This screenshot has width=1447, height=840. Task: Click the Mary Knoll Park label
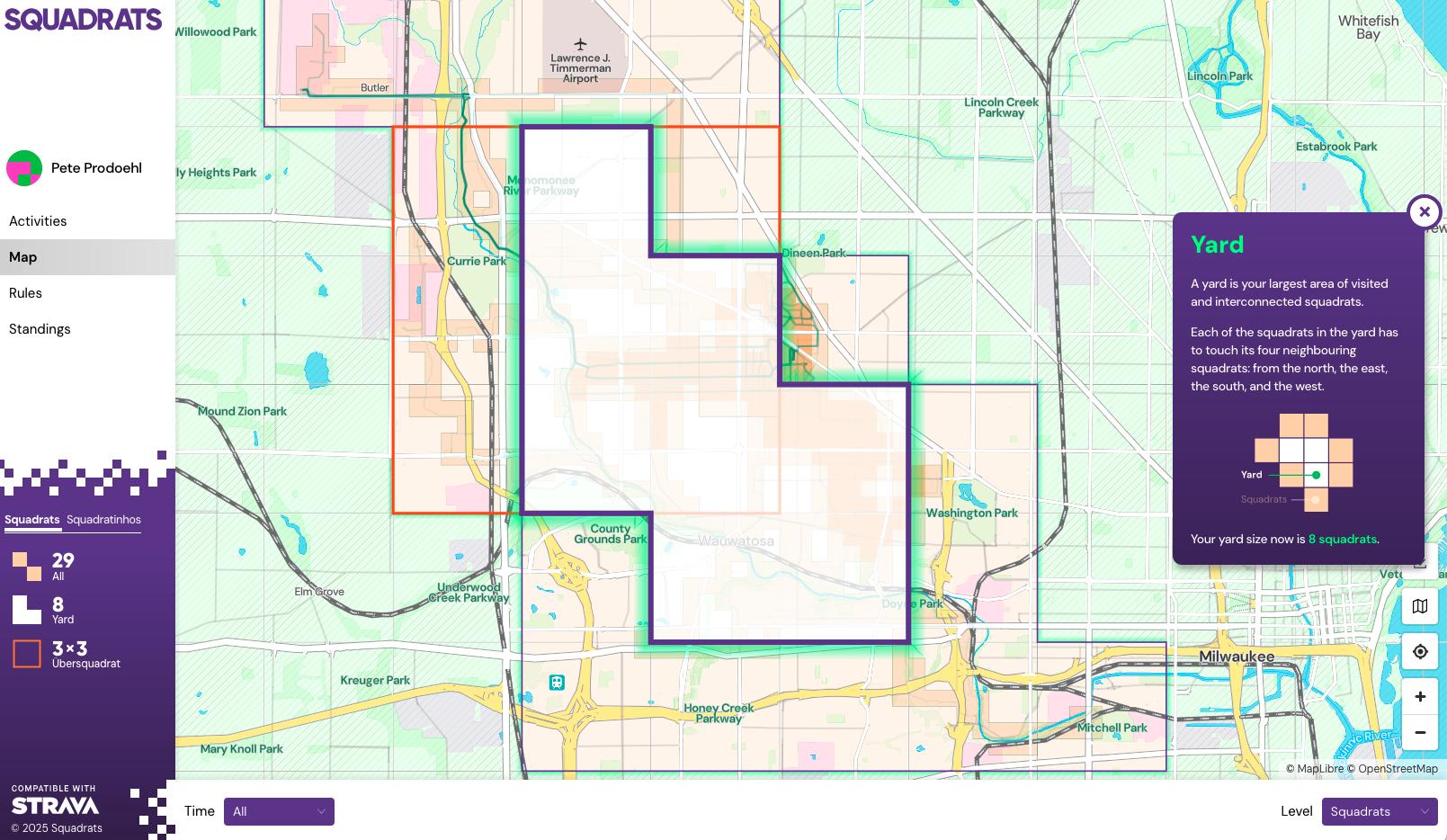coord(242,749)
